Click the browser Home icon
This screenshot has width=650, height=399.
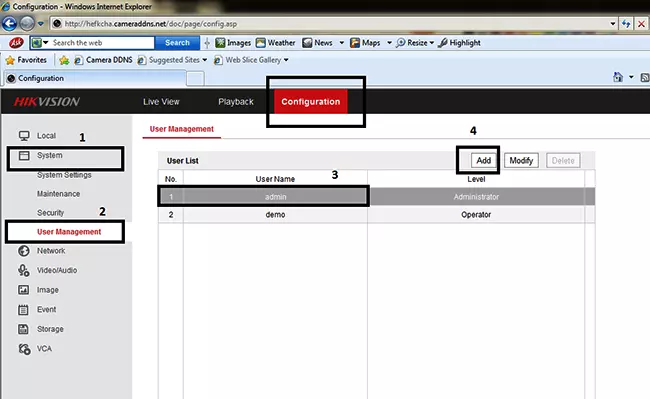pos(618,77)
